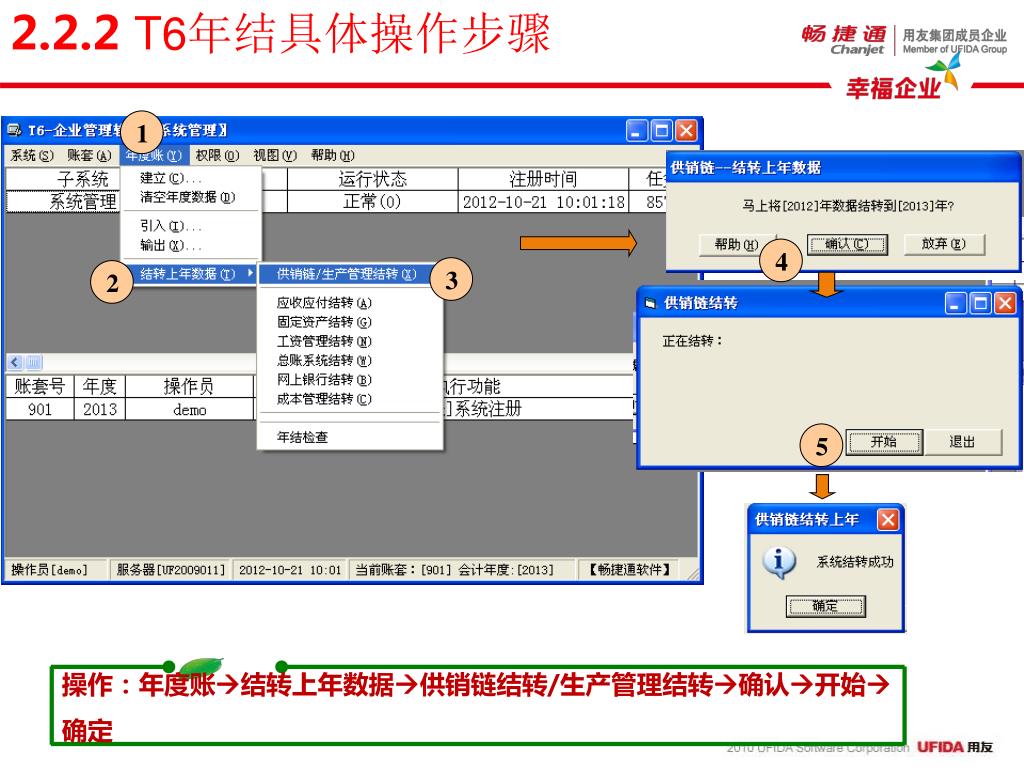This screenshot has width=1024, height=768.
Task: Click the 2012-10-21 10:01 status bar time
Action: (x=290, y=570)
